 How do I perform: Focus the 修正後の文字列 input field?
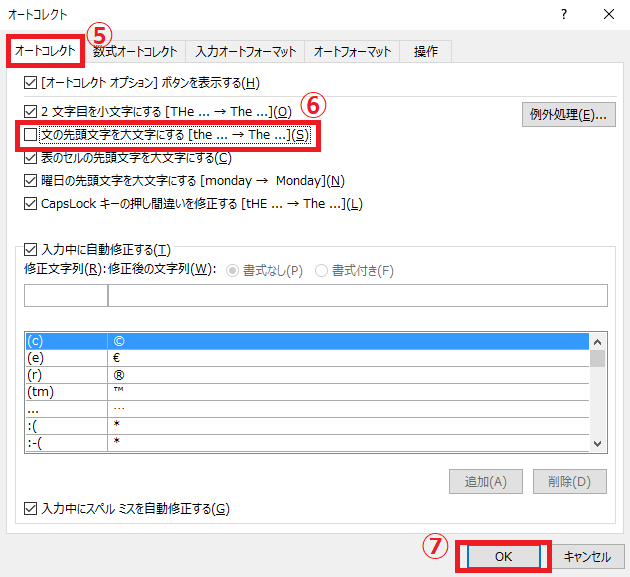358,296
